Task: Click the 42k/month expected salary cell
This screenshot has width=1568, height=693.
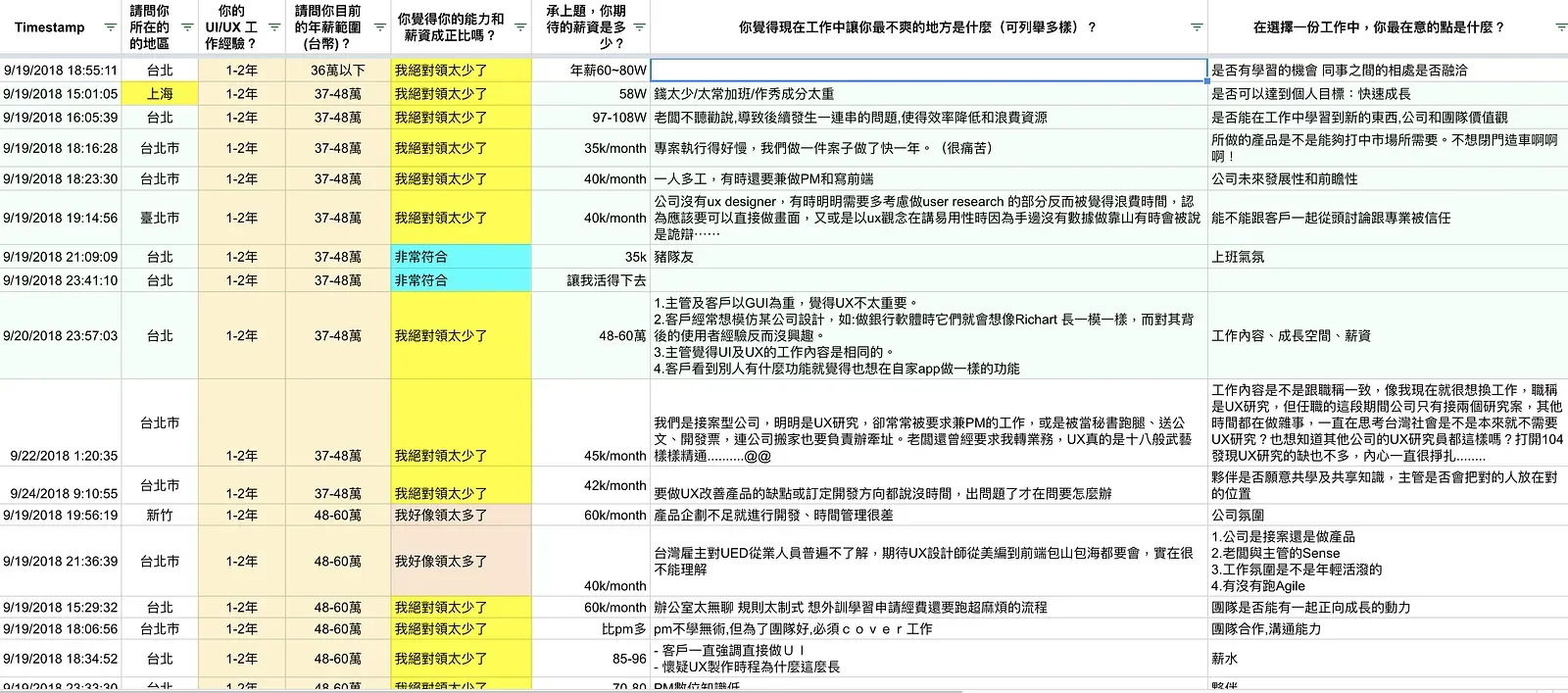Action: 591,485
